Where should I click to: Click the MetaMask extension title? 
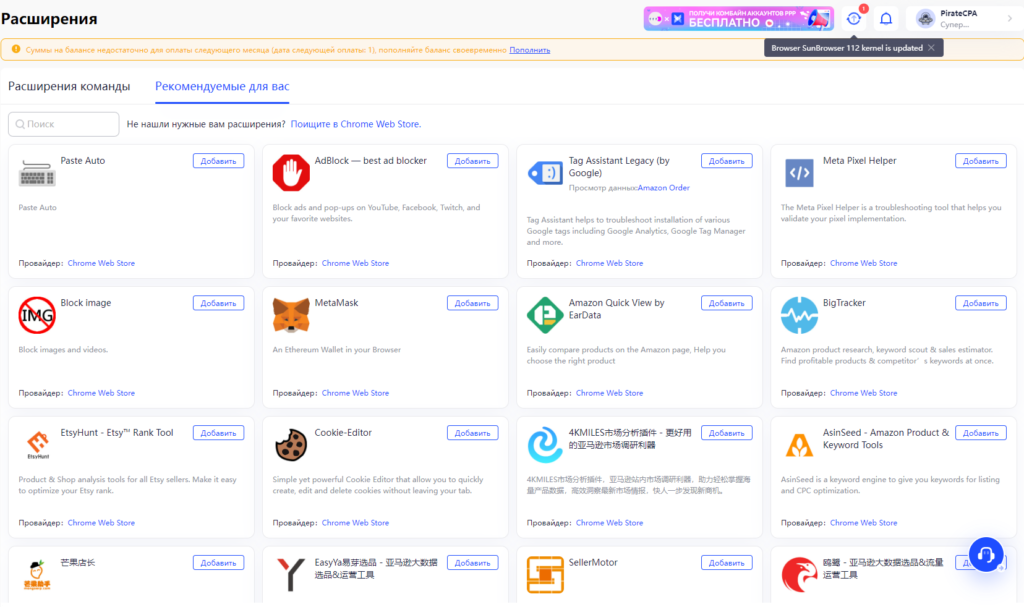[336, 303]
